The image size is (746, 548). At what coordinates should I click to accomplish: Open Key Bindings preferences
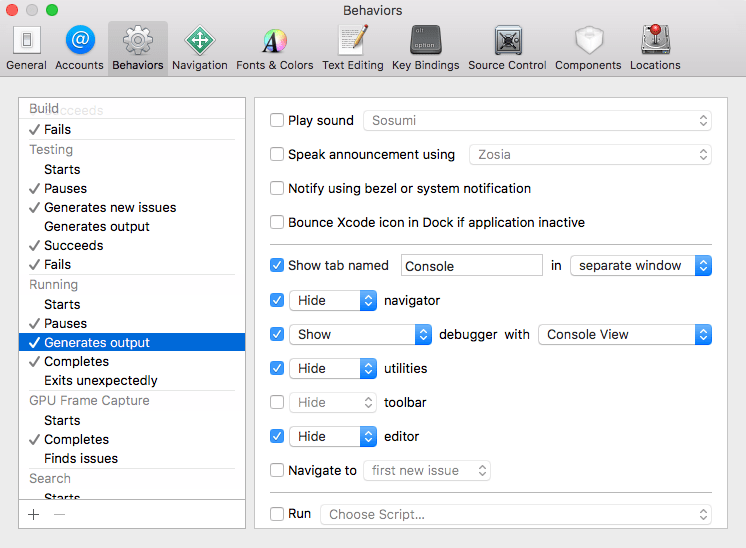click(425, 48)
